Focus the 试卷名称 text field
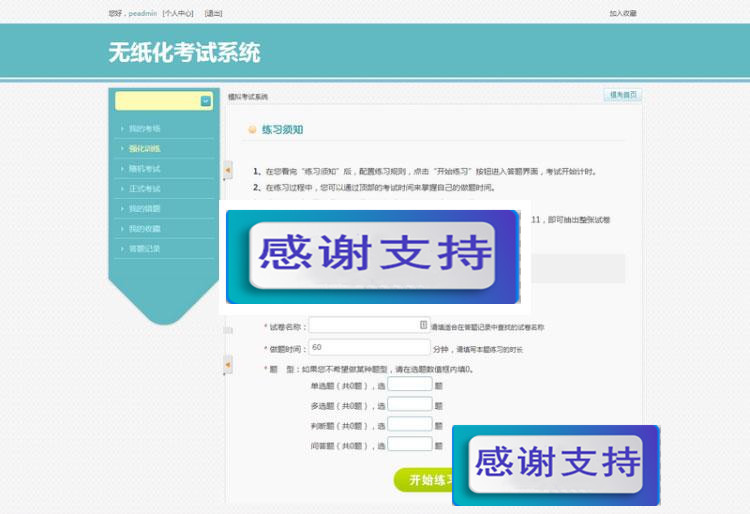750x514 pixels. pyautogui.click(x=363, y=325)
